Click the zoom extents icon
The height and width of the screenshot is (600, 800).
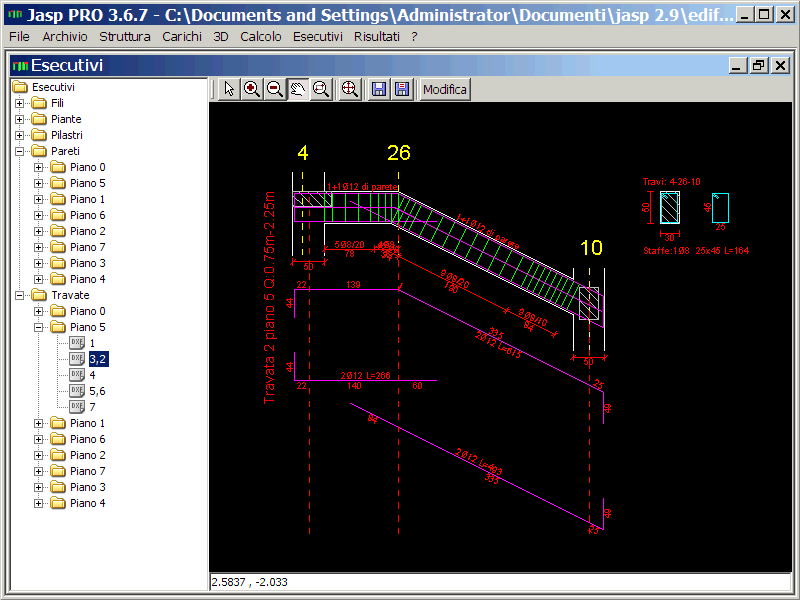tap(350, 89)
